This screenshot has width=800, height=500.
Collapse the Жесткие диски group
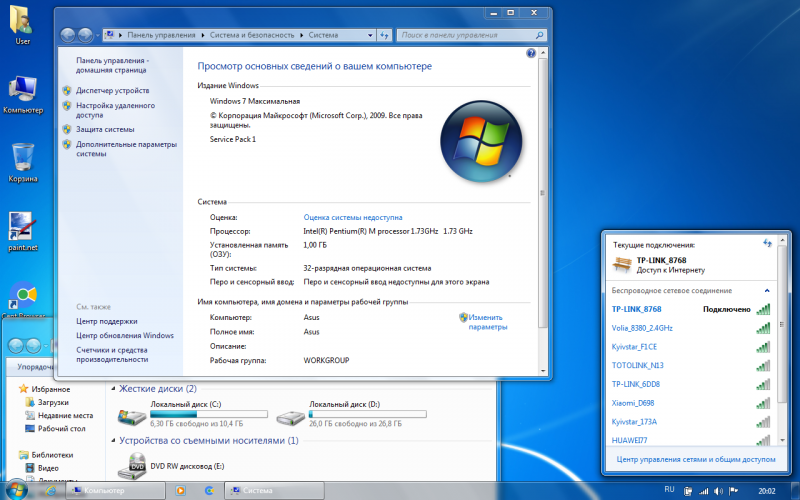[112, 388]
